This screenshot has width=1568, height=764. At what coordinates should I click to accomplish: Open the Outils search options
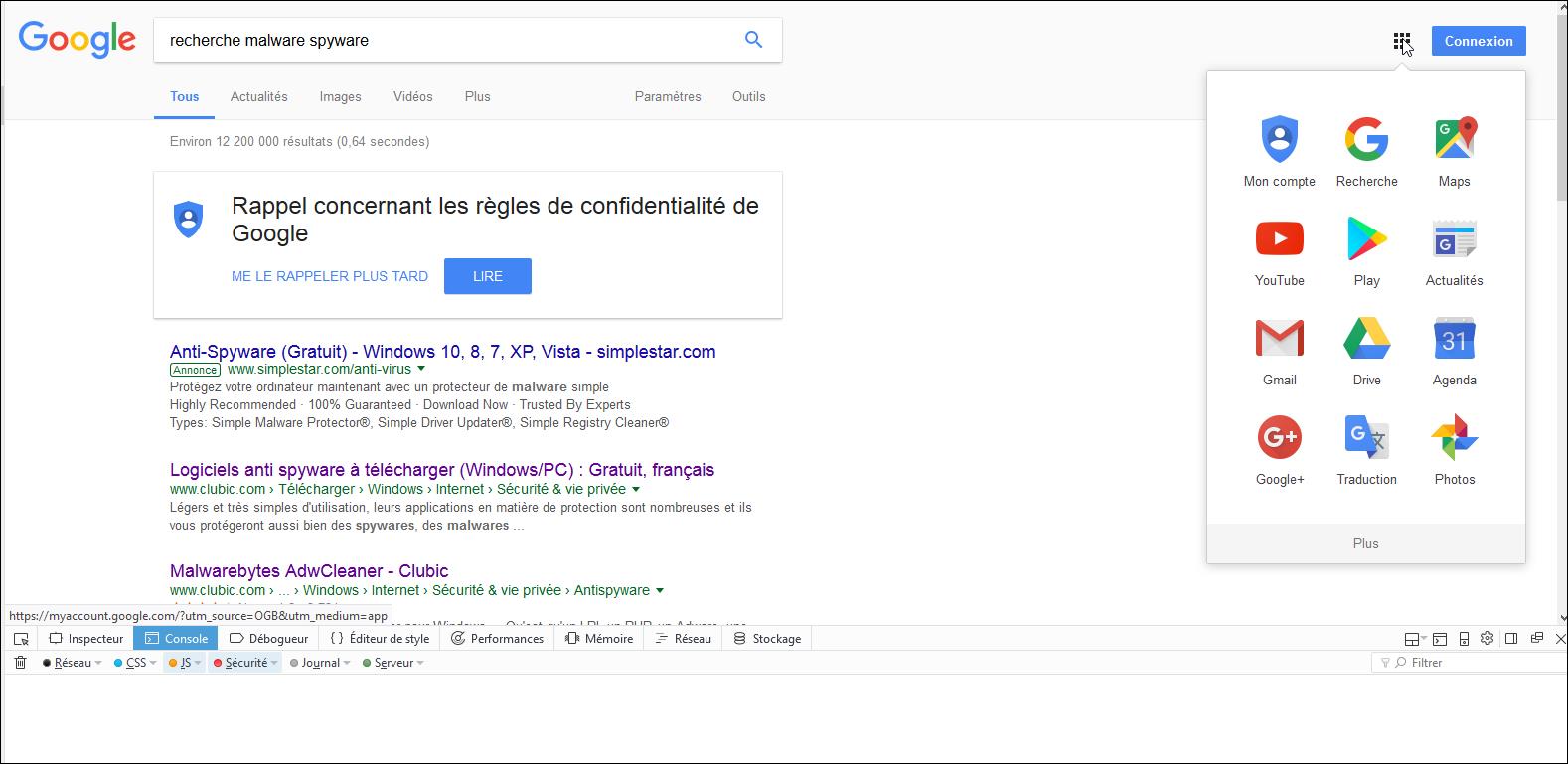tap(749, 96)
